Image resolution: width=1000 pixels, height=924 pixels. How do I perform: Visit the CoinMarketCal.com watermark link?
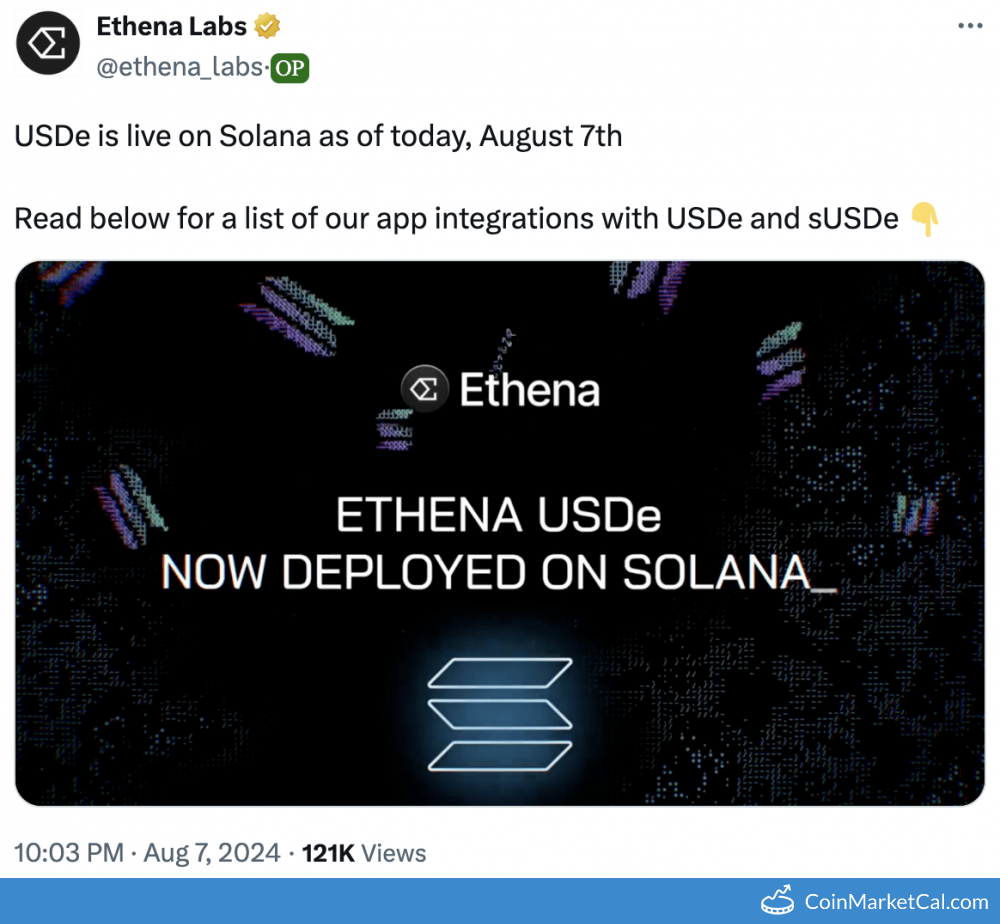[896, 902]
